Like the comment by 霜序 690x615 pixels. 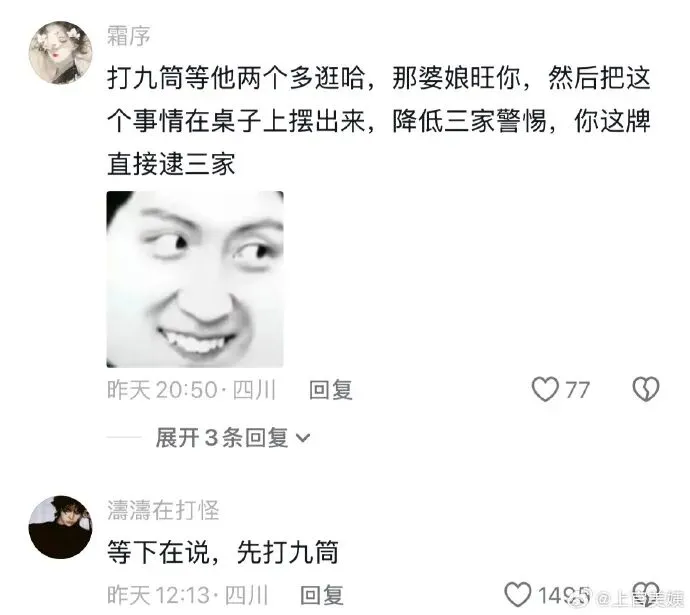click(545, 389)
